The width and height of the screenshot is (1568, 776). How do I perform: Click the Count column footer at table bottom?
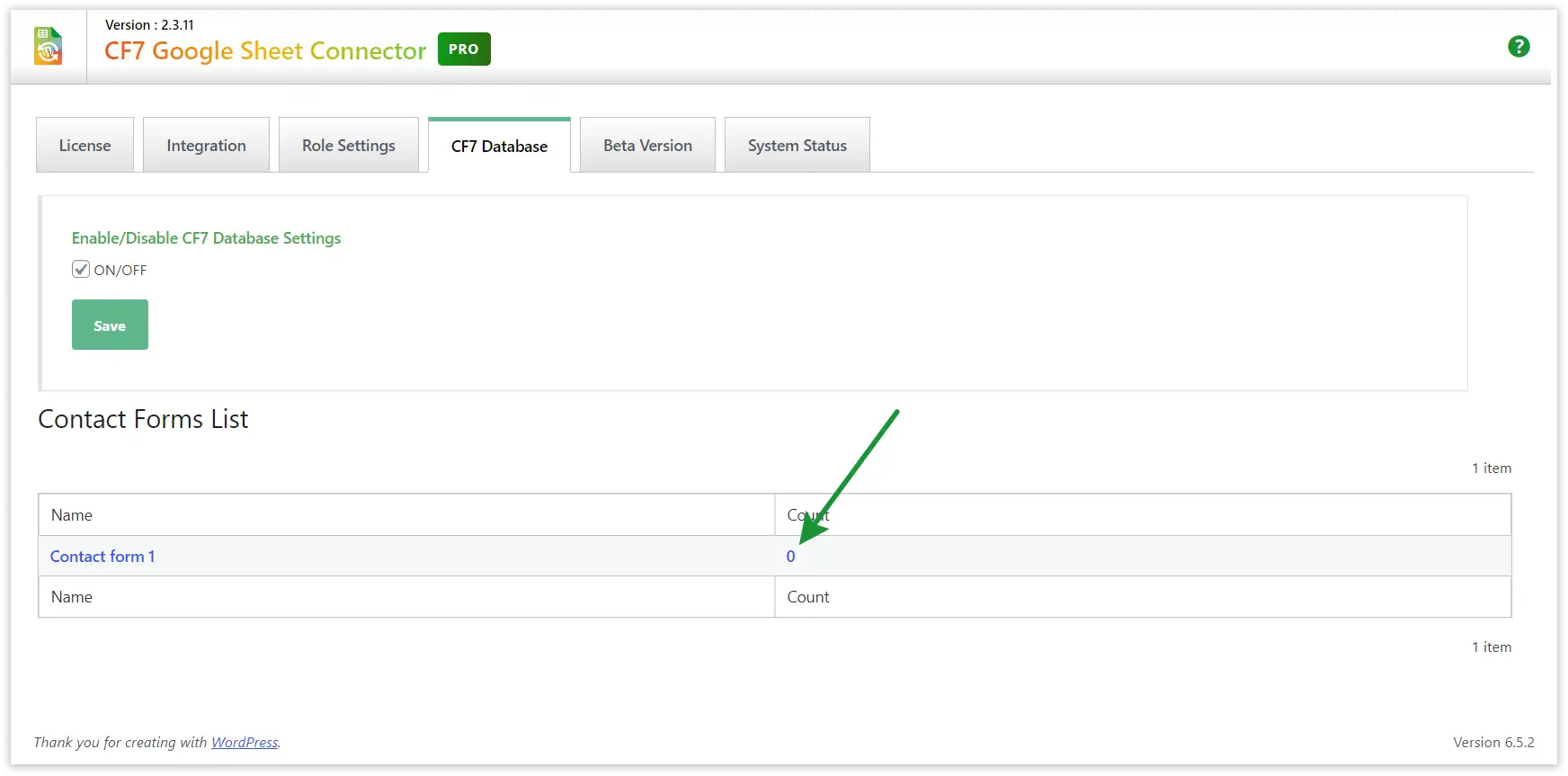tap(808, 597)
